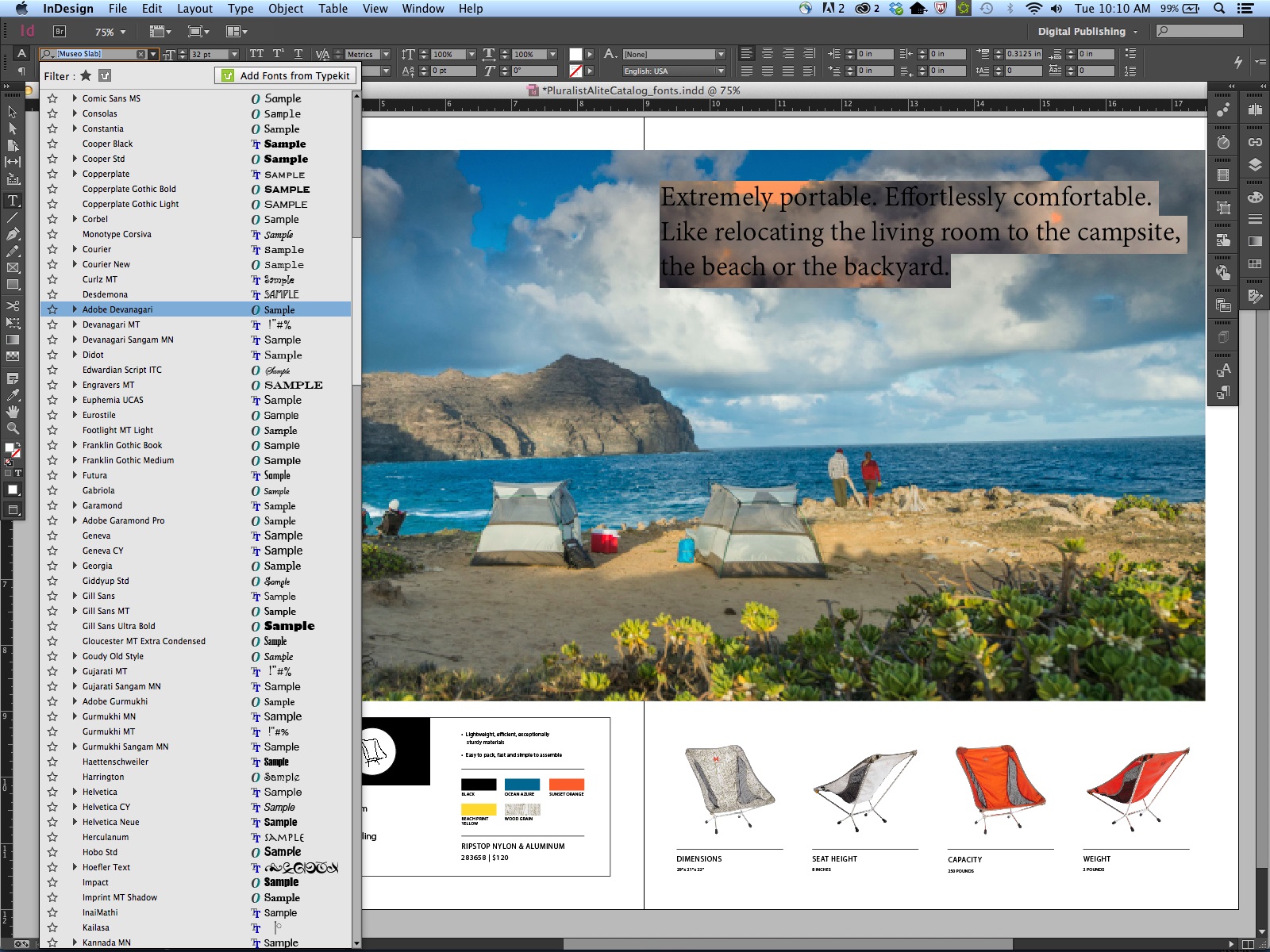Image resolution: width=1270 pixels, height=952 pixels.
Task: Expand the Comic Sans MS font family
Action: point(75,98)
